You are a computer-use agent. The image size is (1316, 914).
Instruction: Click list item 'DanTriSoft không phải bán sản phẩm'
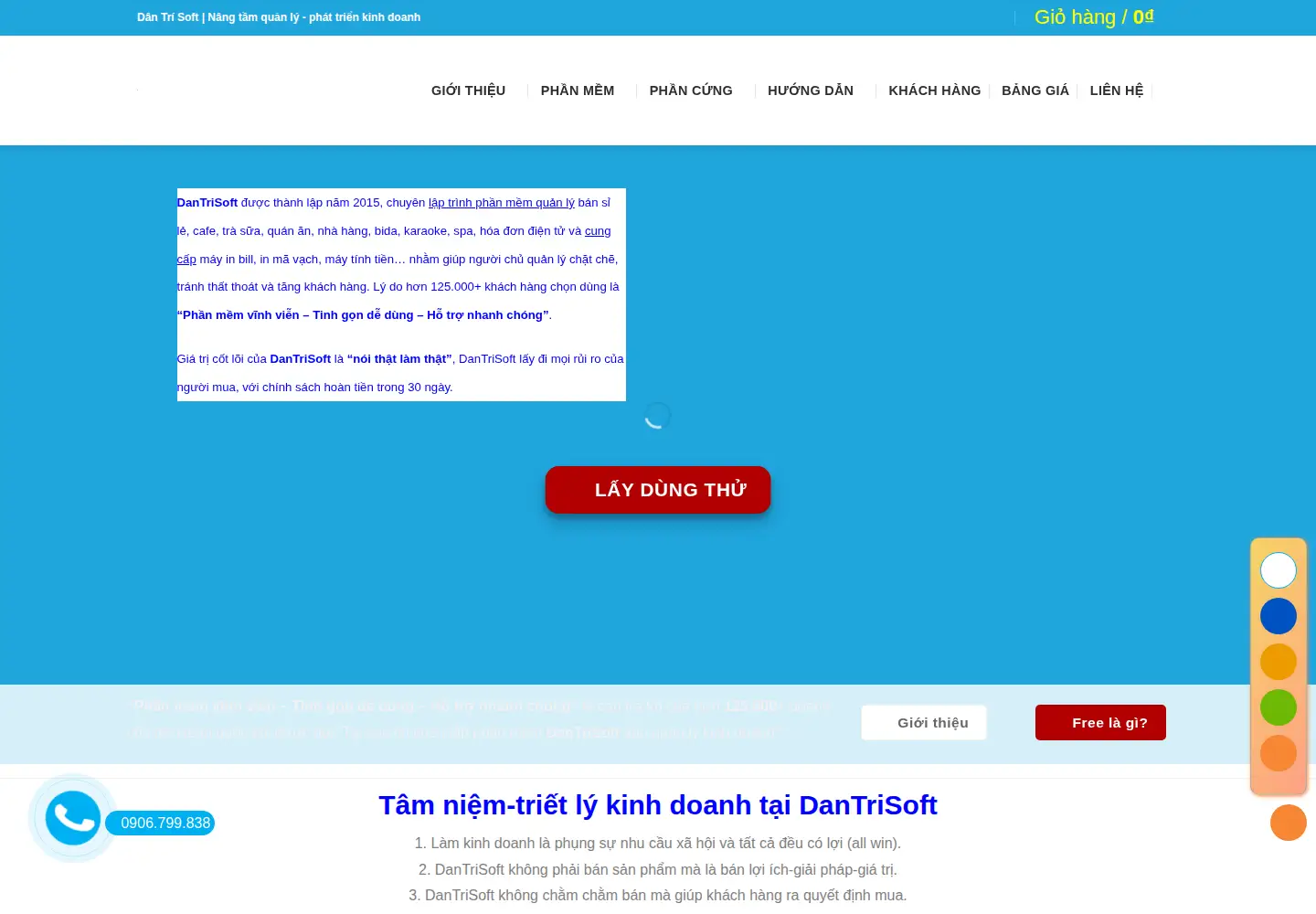click(x=658, y=869)
